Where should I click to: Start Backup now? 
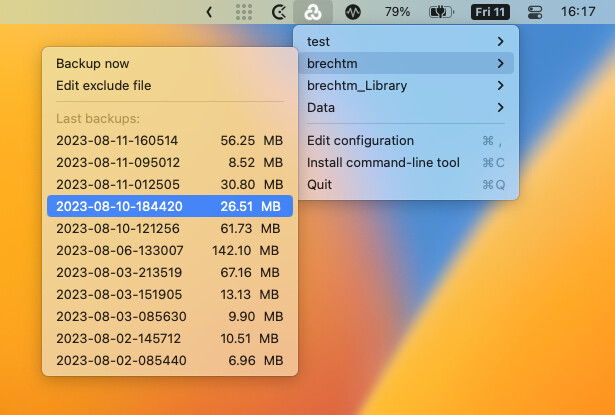(170, 63)
